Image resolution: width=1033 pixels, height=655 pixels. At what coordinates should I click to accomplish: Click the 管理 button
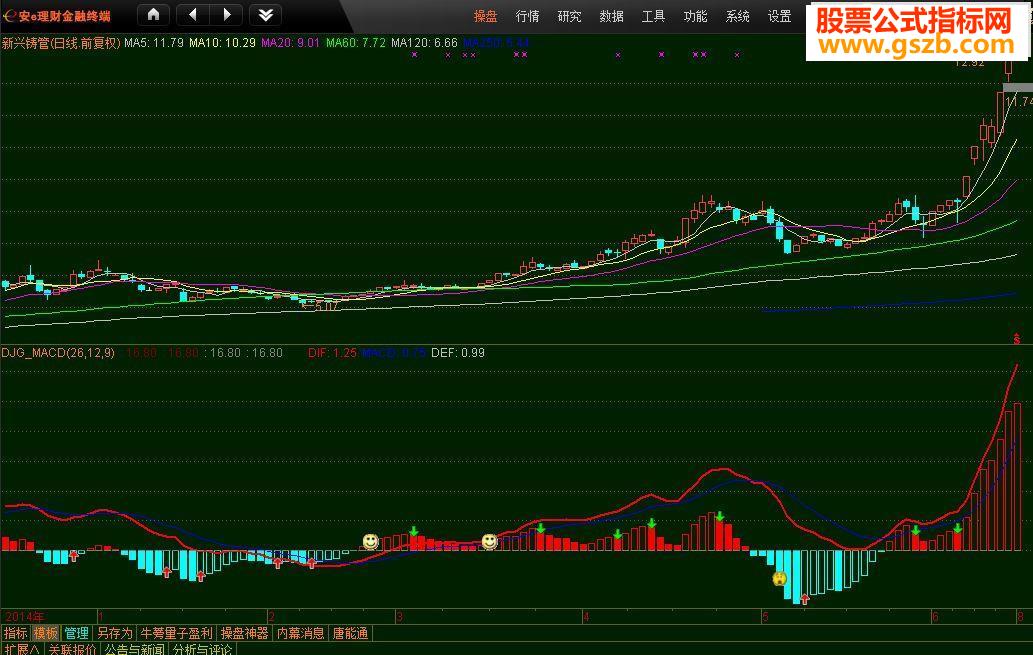pos(76,633)
